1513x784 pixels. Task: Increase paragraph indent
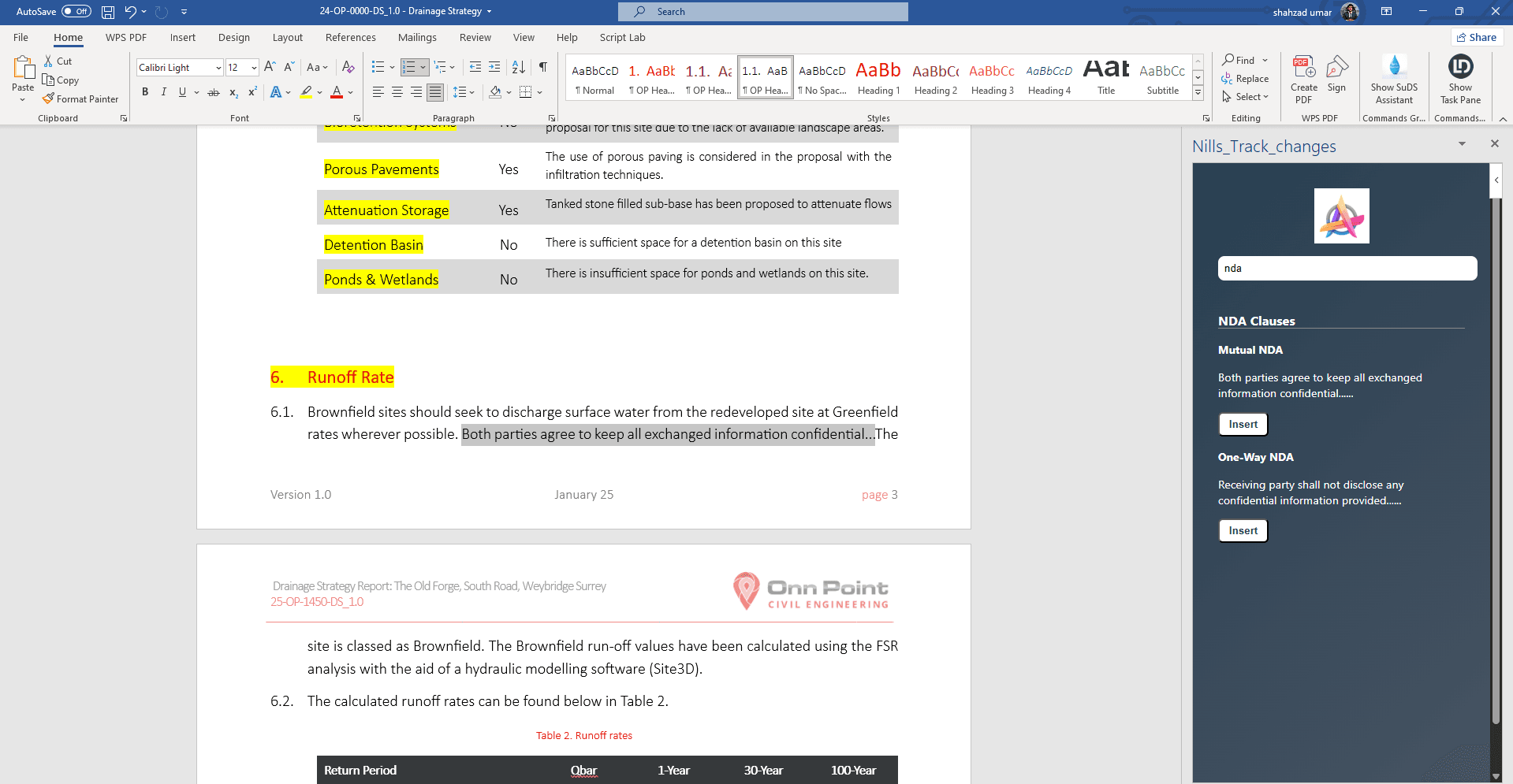(x=494, y=67)
